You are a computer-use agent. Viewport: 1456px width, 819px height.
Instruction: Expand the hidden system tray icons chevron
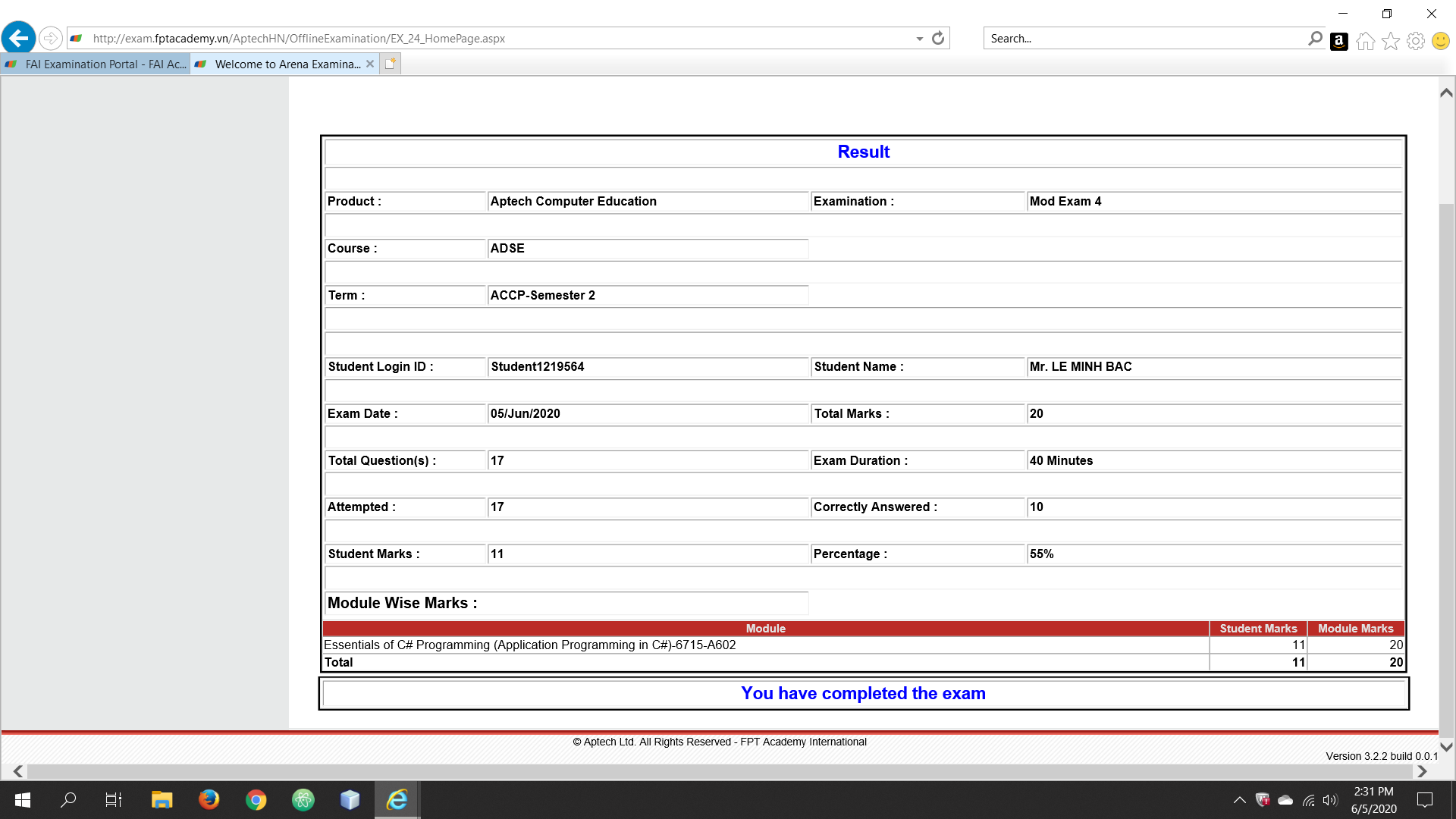point(1239,800)
